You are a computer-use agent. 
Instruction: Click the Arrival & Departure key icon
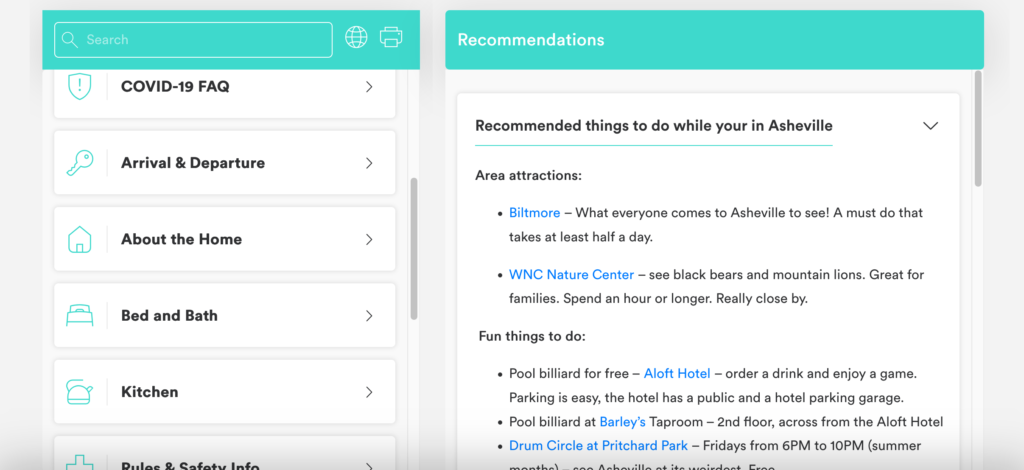[x=80, y=163]
